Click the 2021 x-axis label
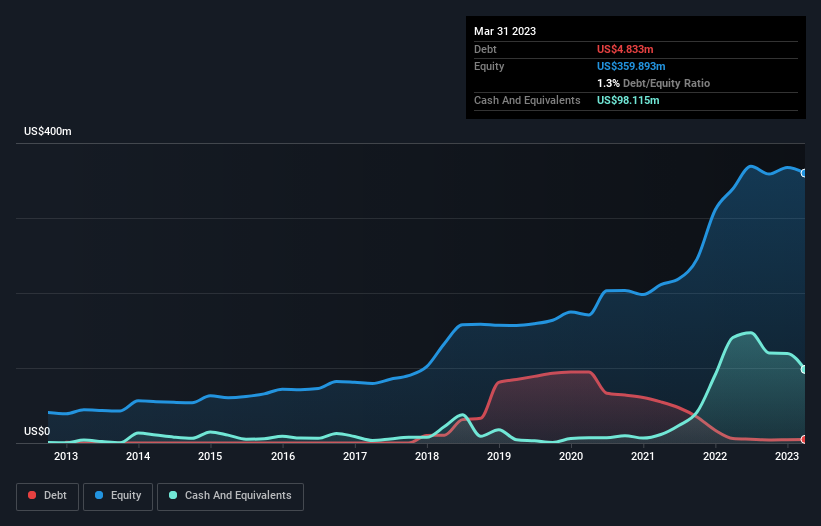Image resolution: width=821 pixels, height=526 pixels. click(642, 456)
